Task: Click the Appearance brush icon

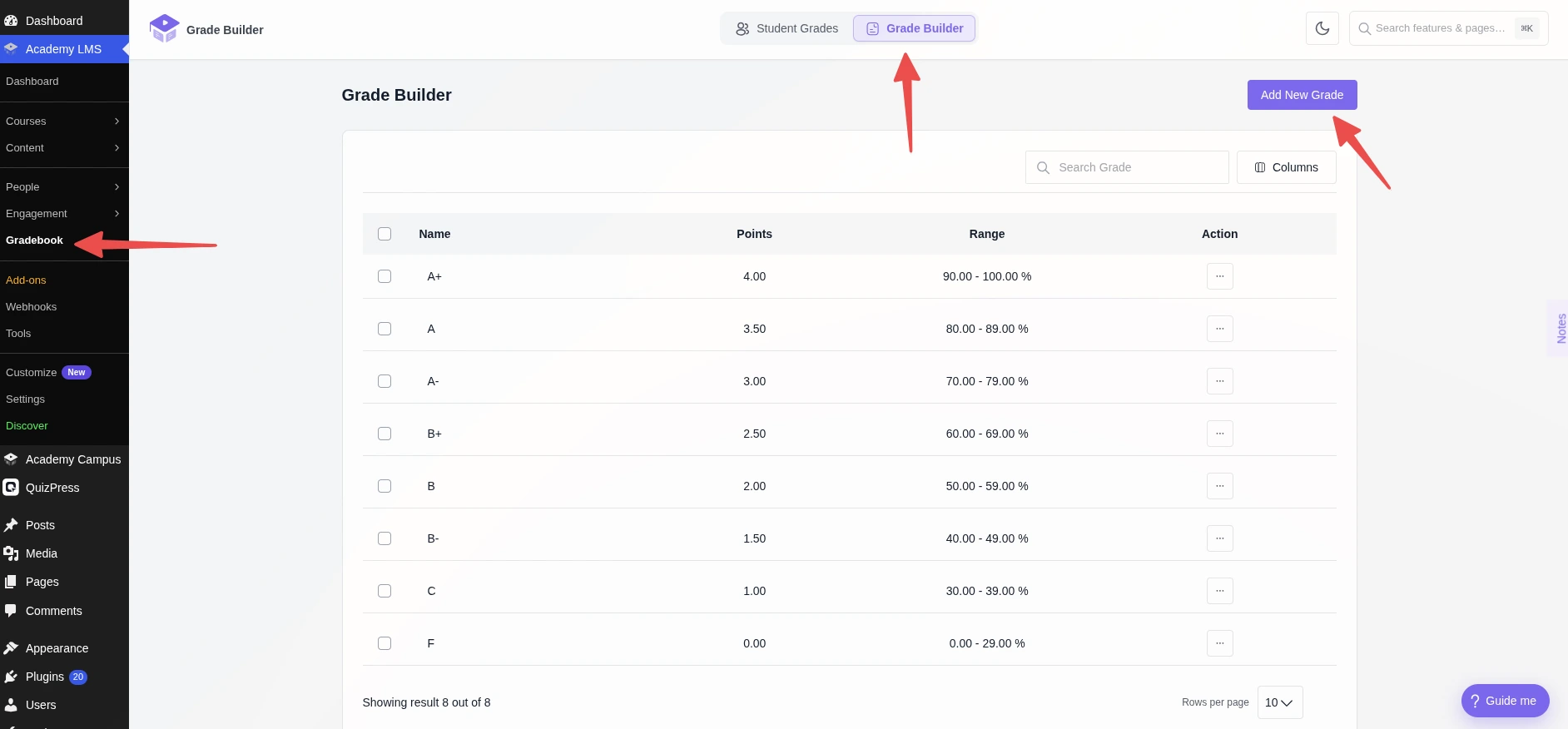Action: click(x=11, y=648)
